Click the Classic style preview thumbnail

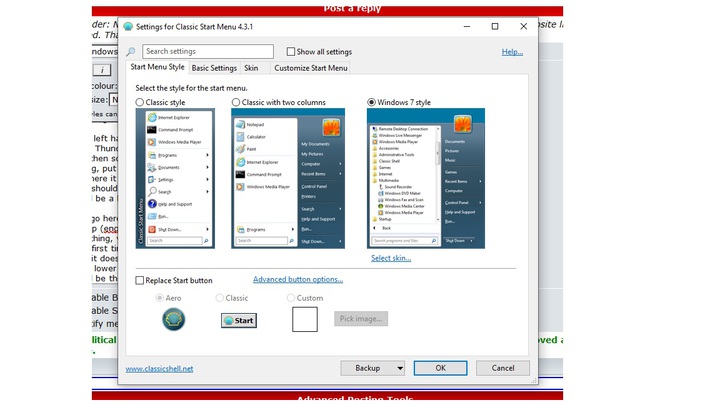pyautogui.click(x=175, y=179)
